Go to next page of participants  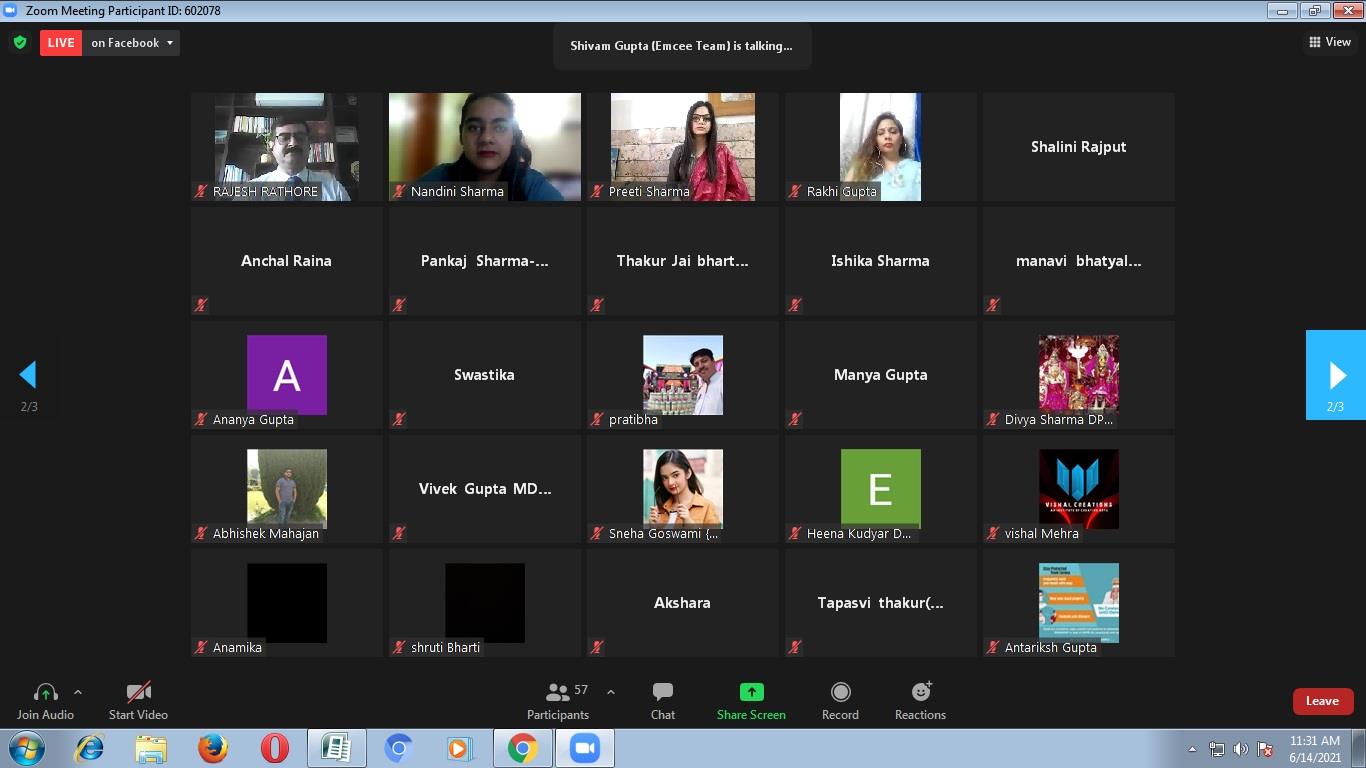click(1336, 375)
